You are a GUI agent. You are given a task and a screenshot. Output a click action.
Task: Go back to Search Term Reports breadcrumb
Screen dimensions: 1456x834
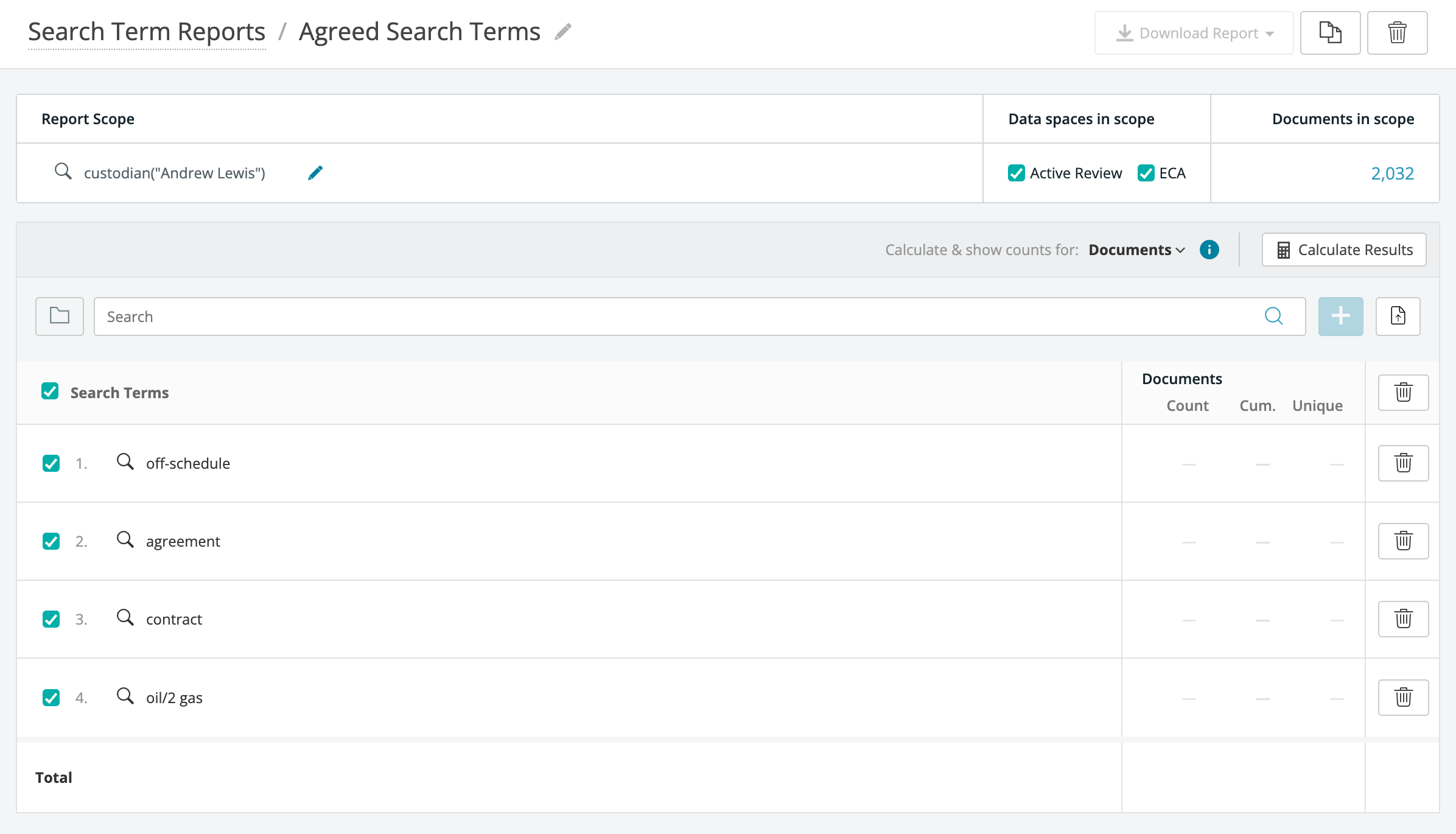147,32
